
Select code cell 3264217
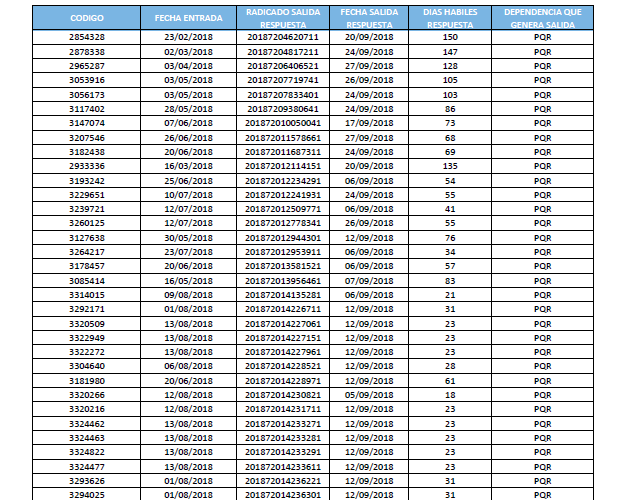(x=87, y=252)
